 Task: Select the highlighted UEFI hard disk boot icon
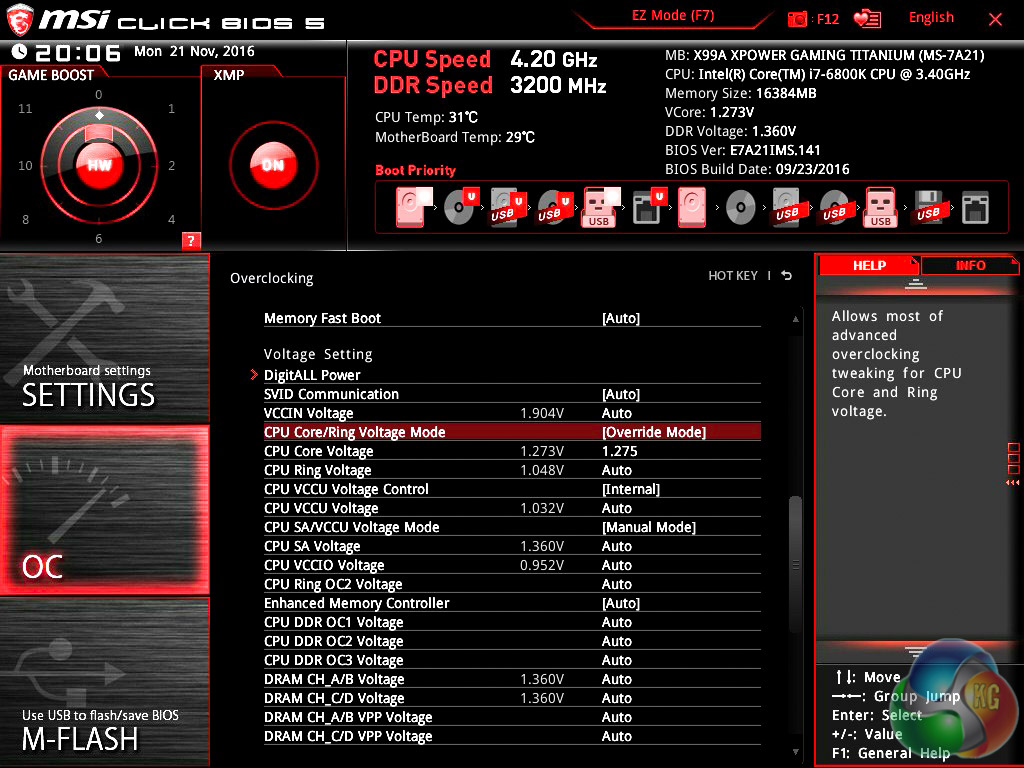(x=413, y=207)
